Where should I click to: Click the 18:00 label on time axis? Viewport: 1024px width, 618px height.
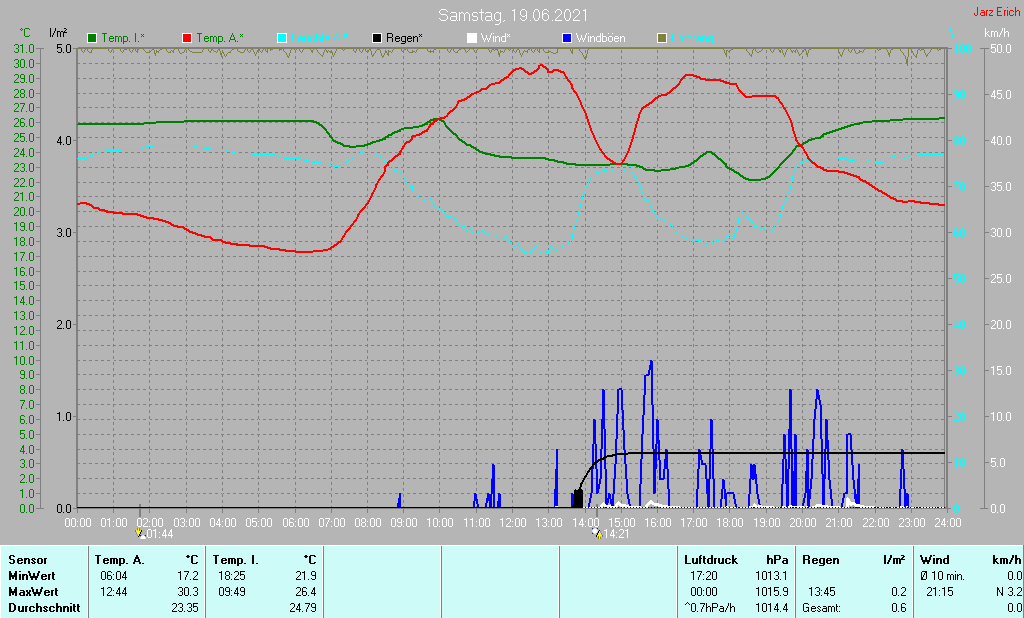pos(730,522)
